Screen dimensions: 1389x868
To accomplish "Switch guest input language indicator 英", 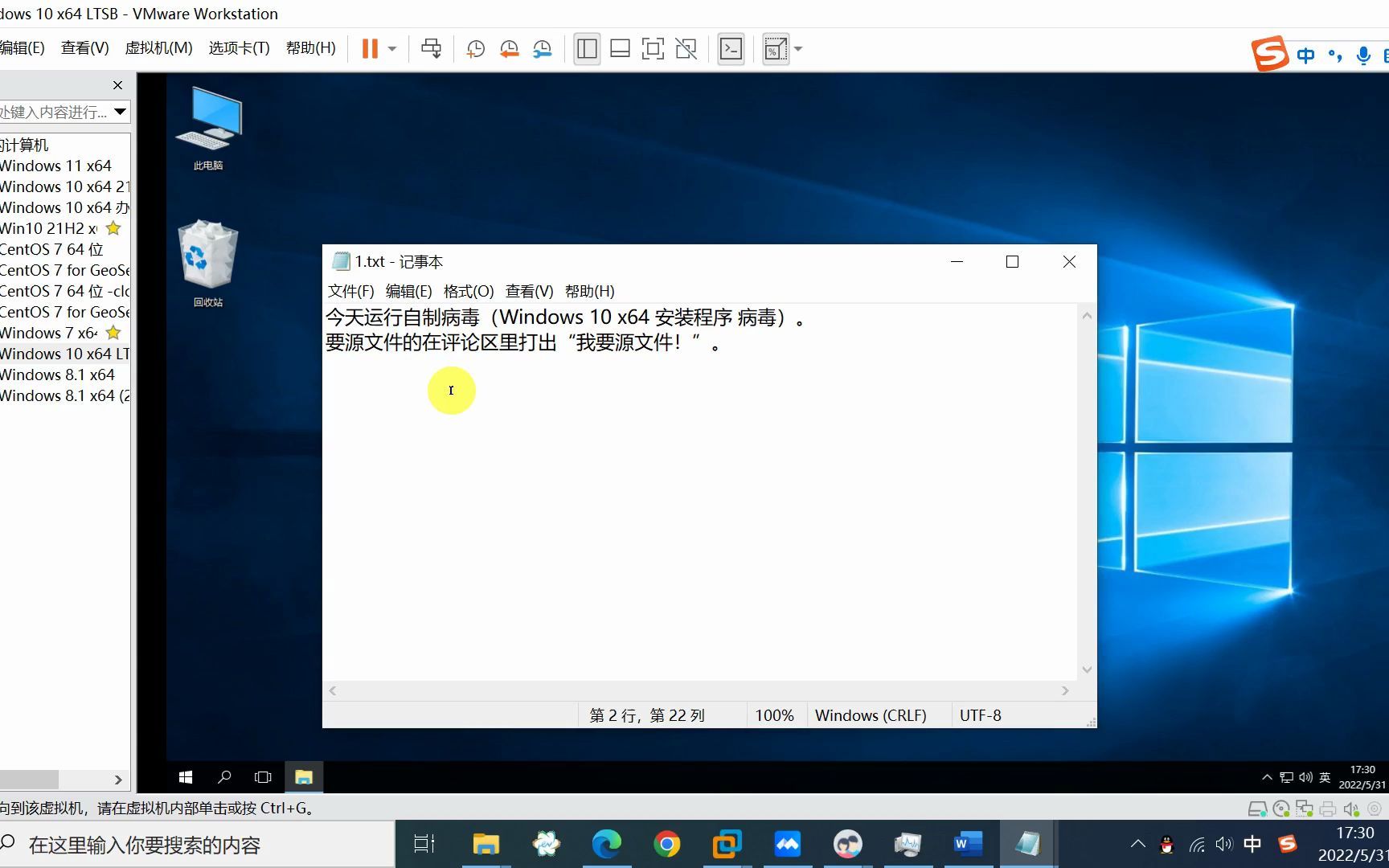I will pos(1325,777).
